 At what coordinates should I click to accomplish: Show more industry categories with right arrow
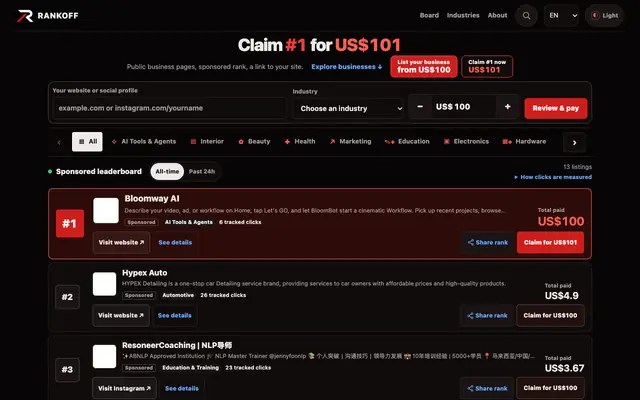coord(574,142)
